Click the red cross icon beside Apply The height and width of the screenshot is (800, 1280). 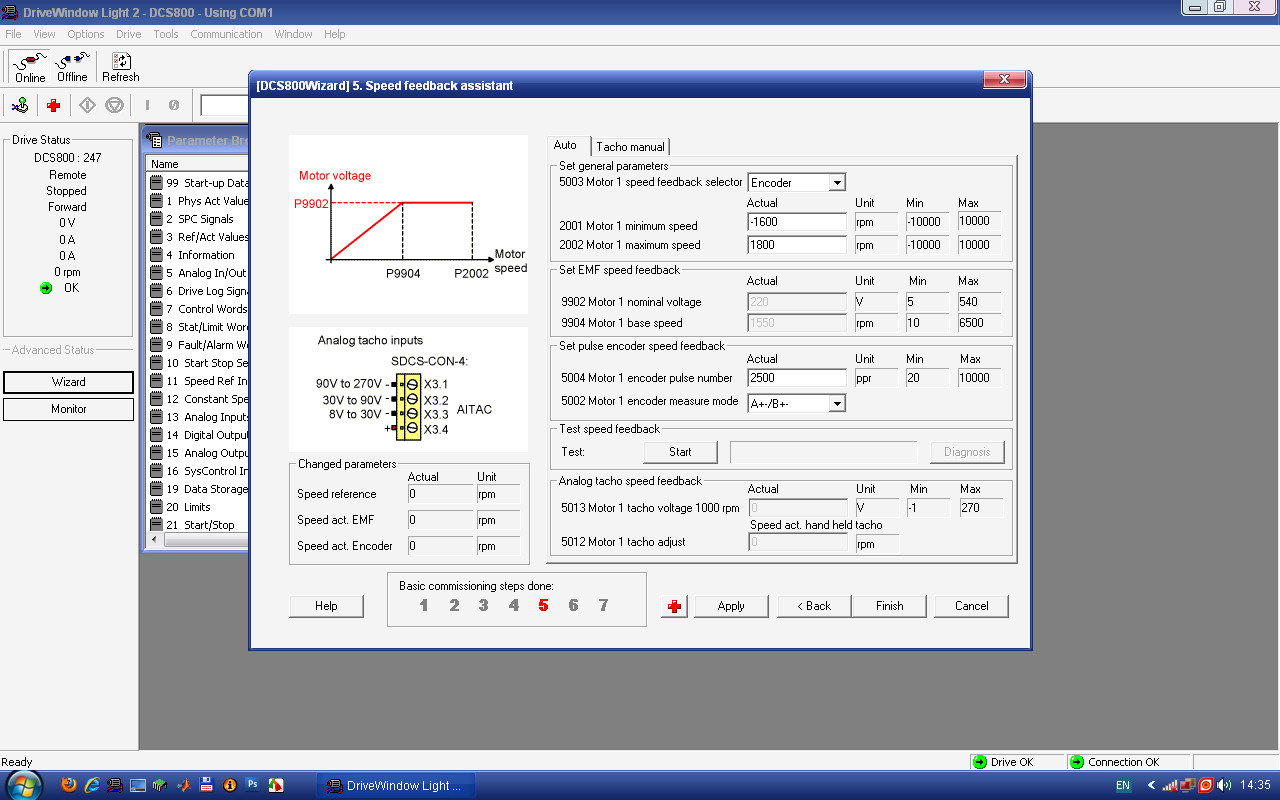tap(675, 606)
